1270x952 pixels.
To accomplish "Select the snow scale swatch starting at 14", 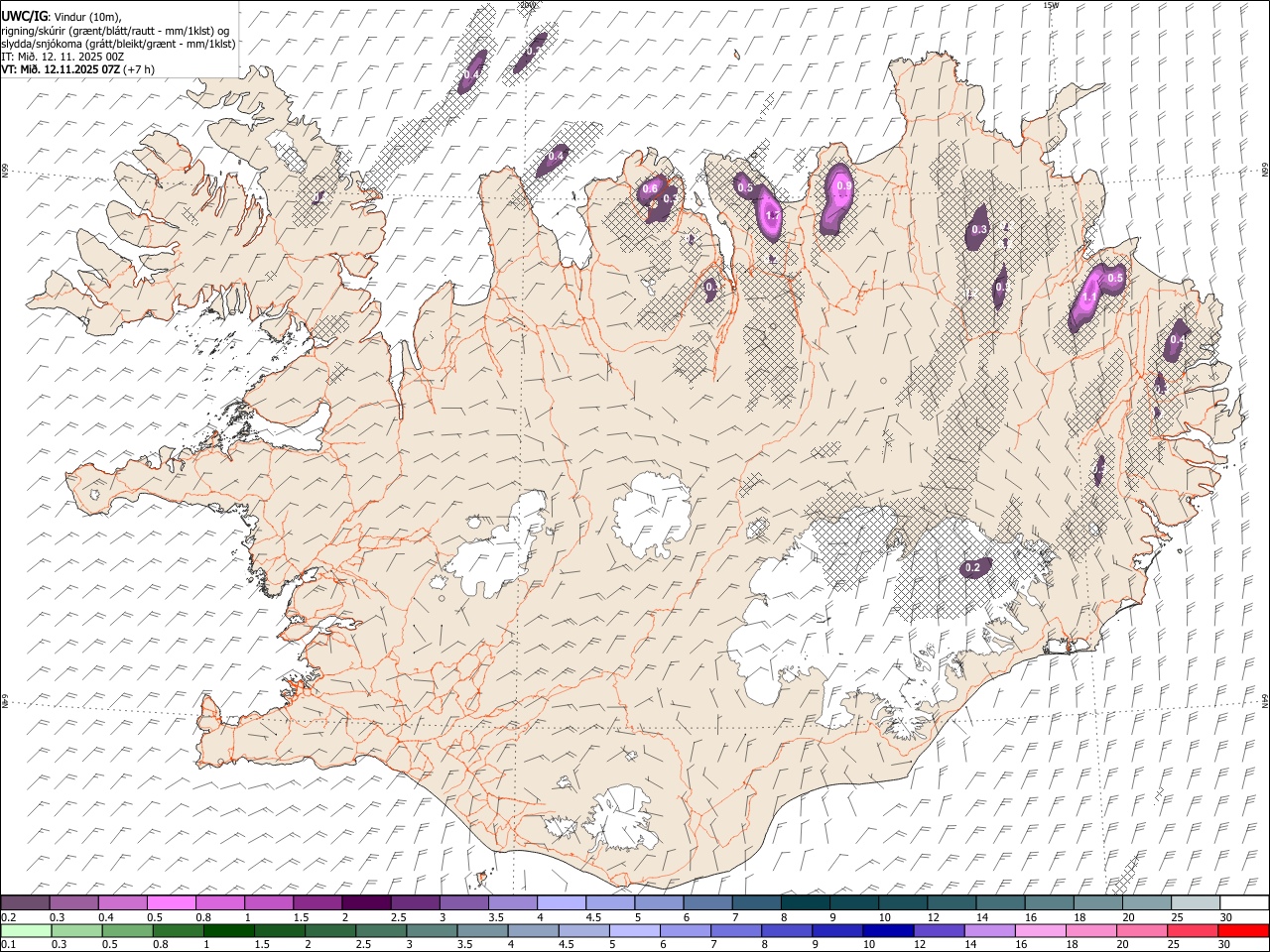I will click(x=999, y=902).
